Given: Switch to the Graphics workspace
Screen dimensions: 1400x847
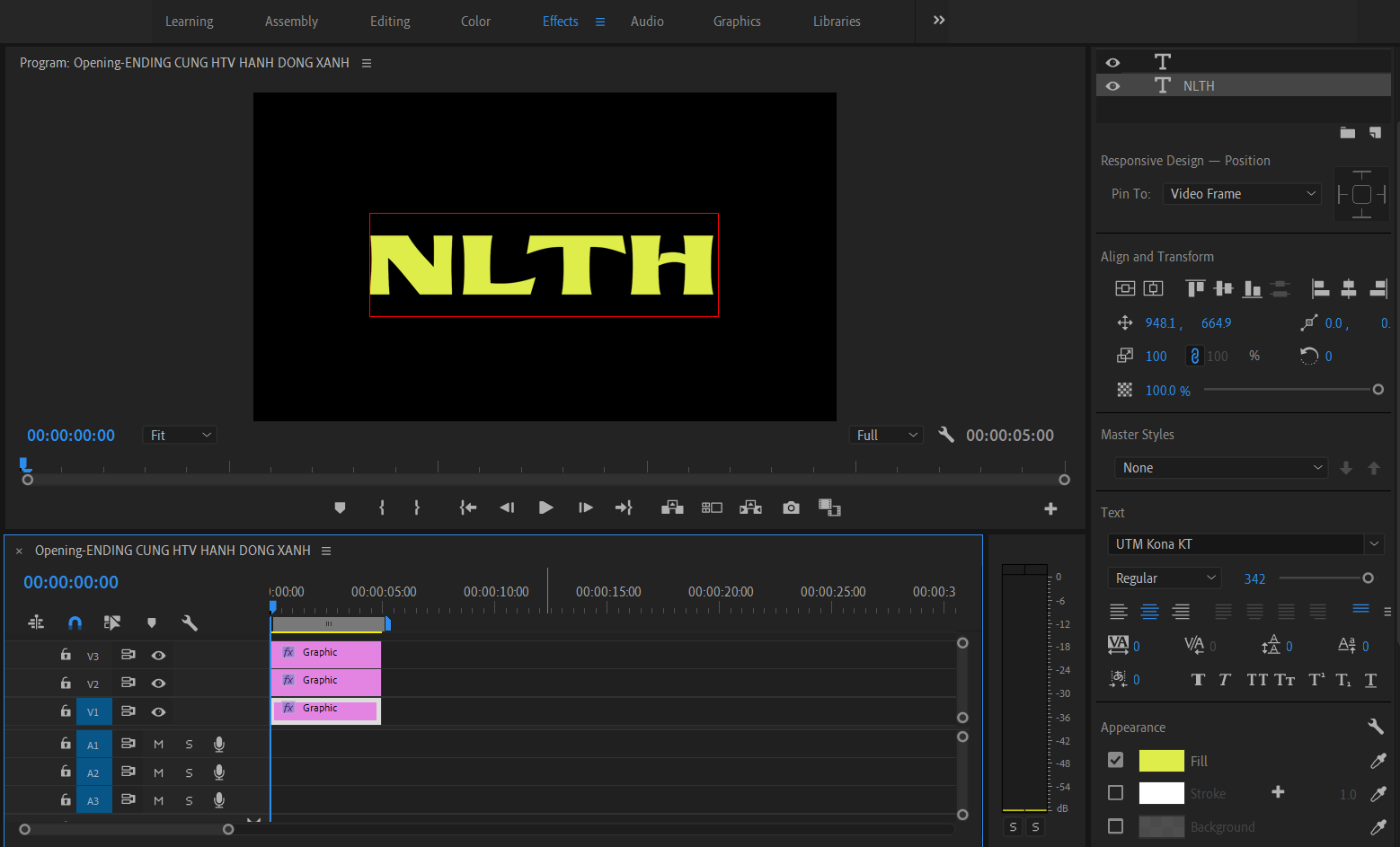Looking at the screenshot, I should point(737,22).
